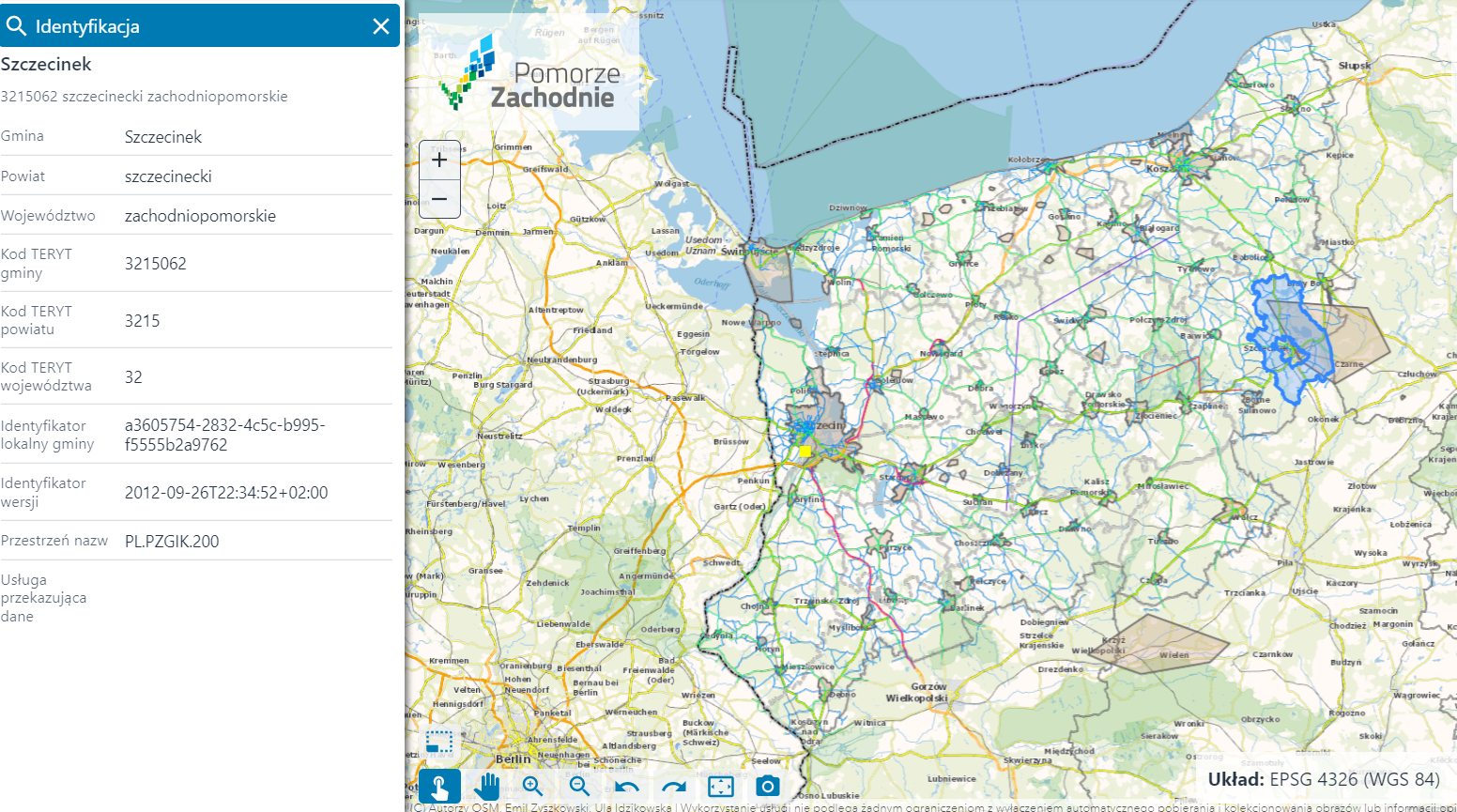Click the Układ EPSG 4326 coordinate system label
The height and width of the screenshot is (812, 1457).
(x=1324, y=779)
